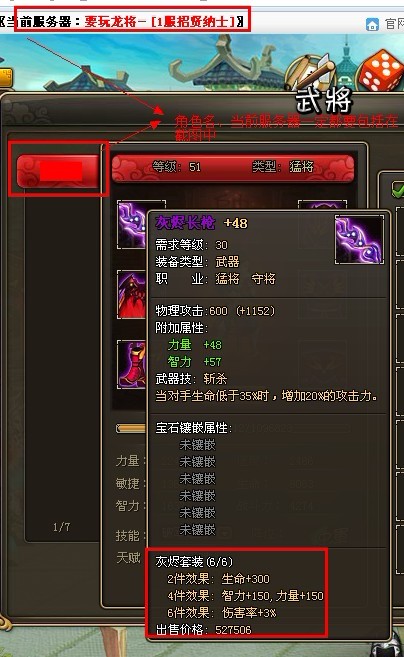Screen dimensions: 404x657
Task: Select the red character name button
Action: tap(58, 171)
